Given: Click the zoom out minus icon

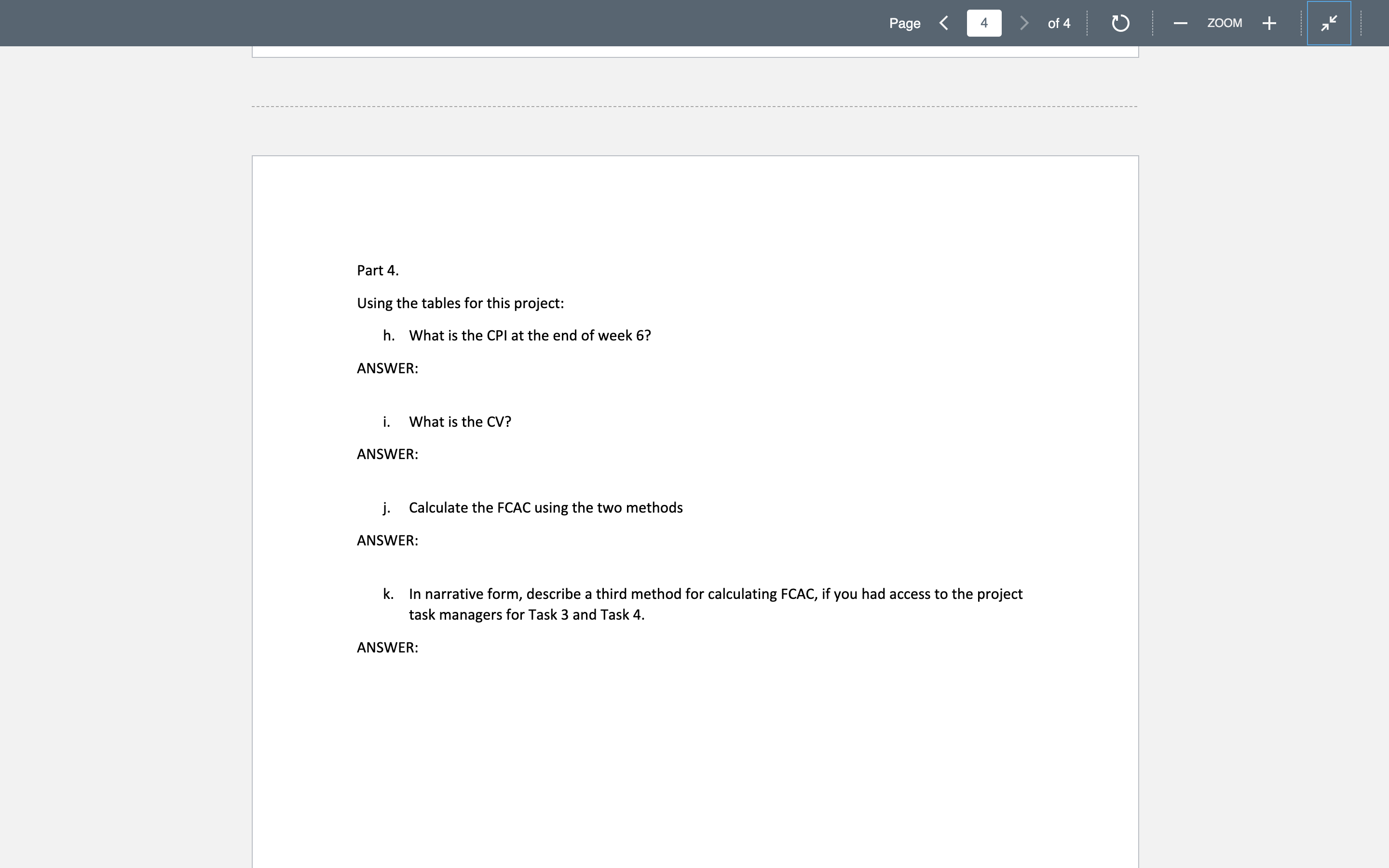Looking at the screenshot, I should click(1180, 23).
